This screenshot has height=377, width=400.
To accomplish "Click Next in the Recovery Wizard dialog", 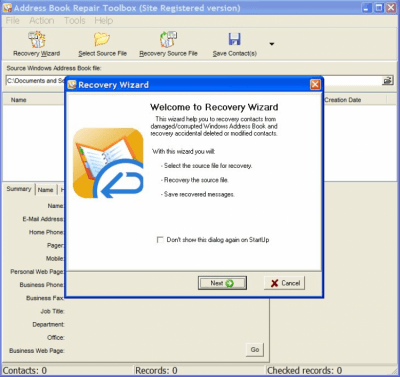I will coord(222,283).
